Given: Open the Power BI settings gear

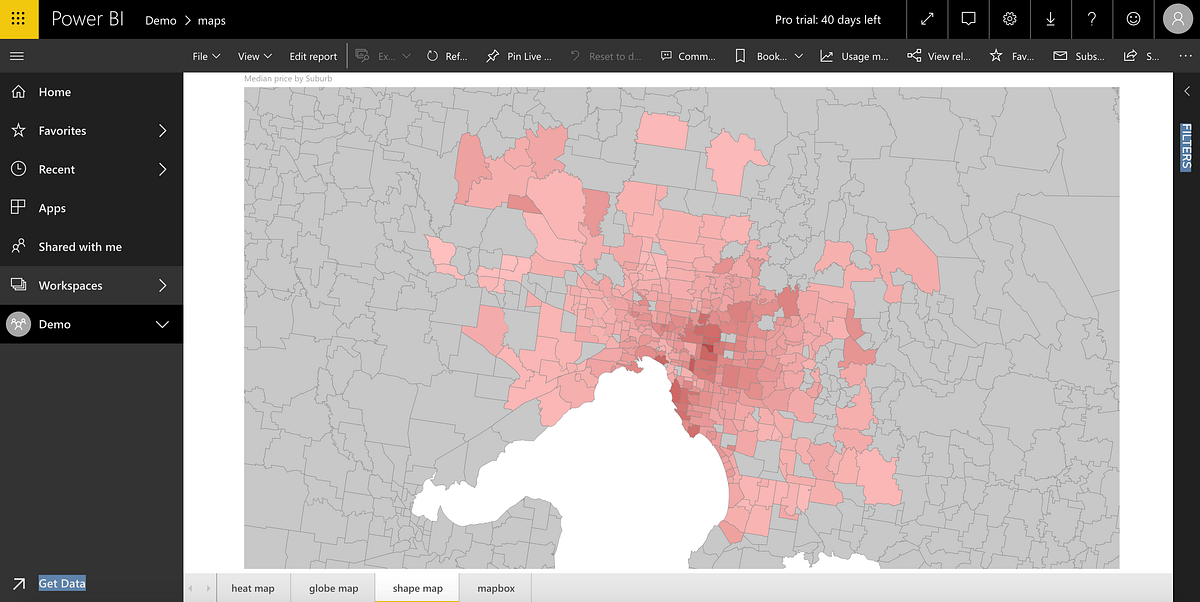Looking at the screenshot, I should pos(1009,19).
